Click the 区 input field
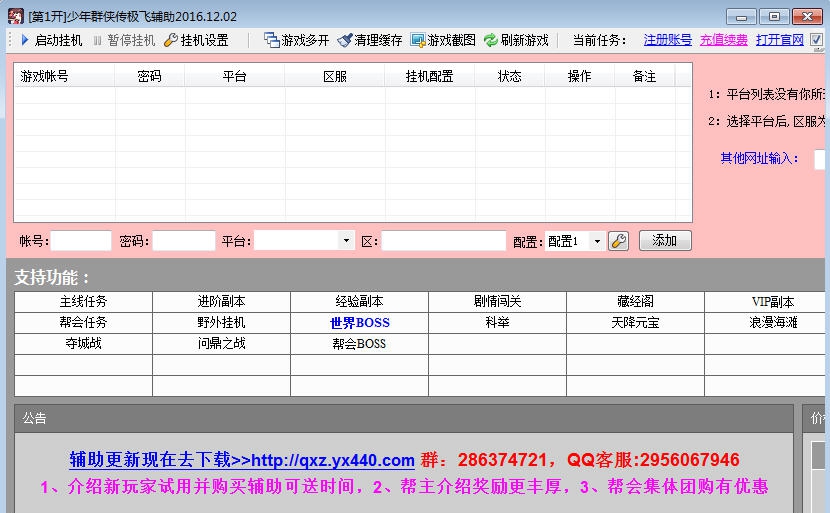 point(444,241)
